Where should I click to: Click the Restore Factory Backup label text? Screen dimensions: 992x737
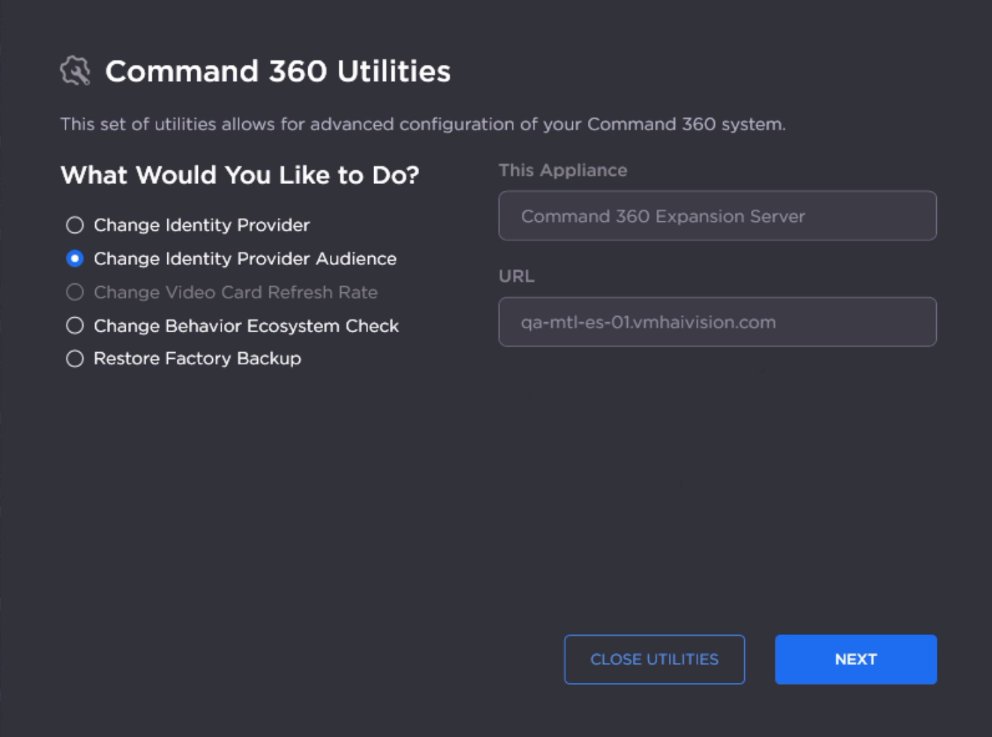point(198,358)
